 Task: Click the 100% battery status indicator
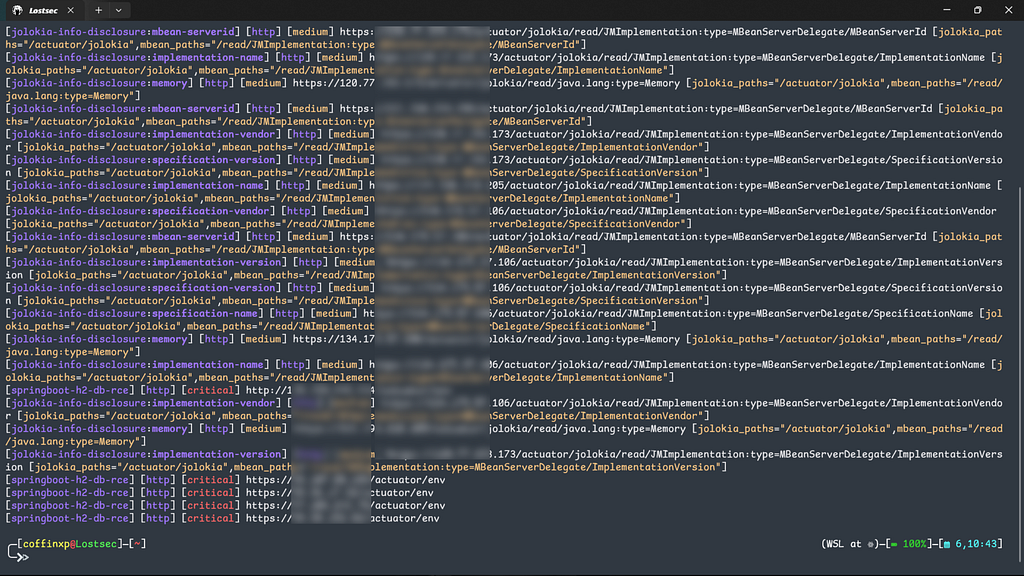pos(911,544)
